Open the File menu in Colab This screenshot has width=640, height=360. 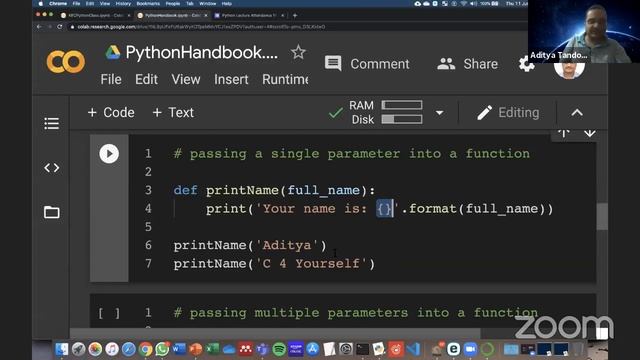(111, 79)
